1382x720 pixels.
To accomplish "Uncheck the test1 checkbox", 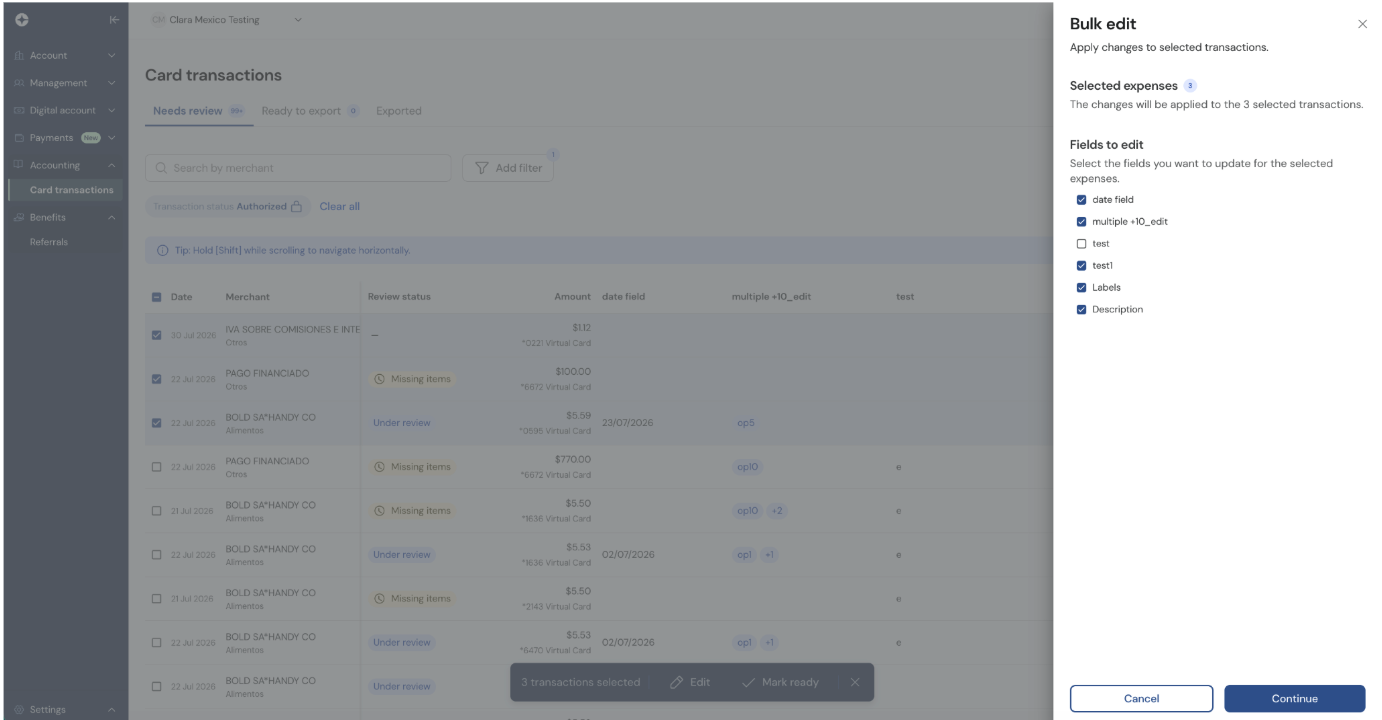I will (1081, 266).
